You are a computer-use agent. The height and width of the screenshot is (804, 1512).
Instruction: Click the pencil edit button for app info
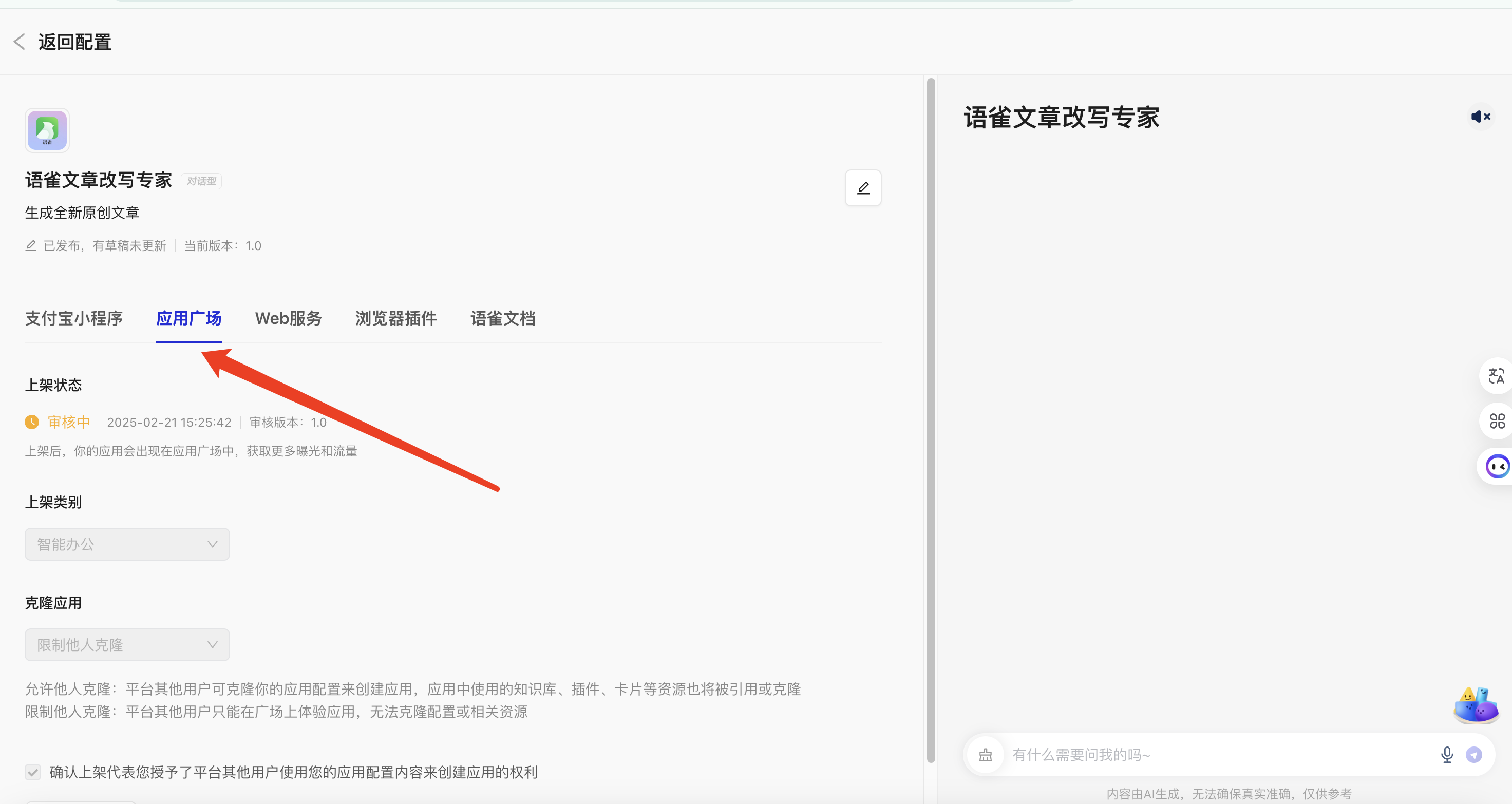863,188
